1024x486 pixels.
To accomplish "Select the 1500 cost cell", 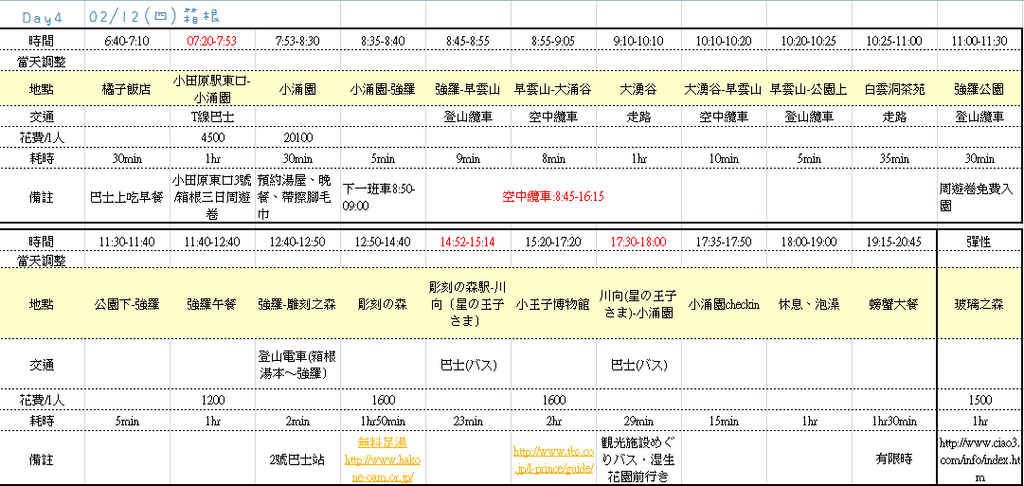I will tap(979, 400).
